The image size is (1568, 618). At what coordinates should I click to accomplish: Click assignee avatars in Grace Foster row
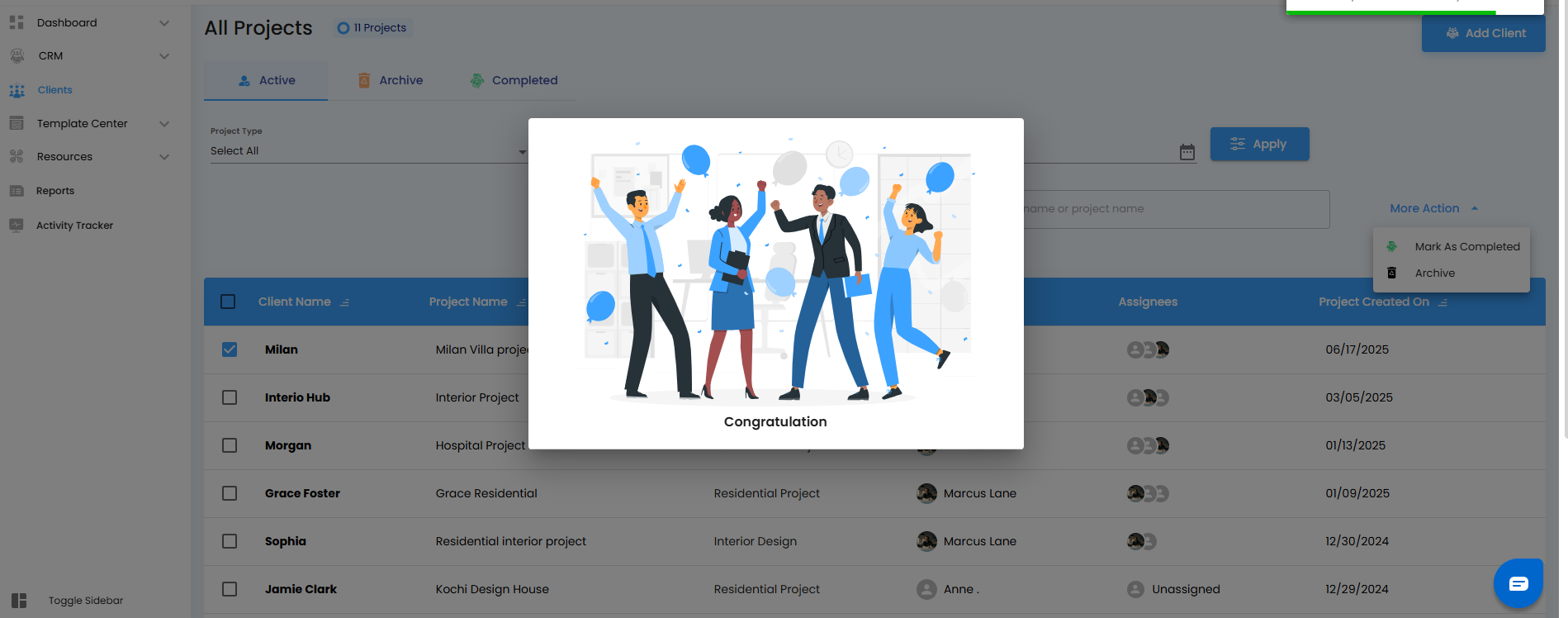1149,493
